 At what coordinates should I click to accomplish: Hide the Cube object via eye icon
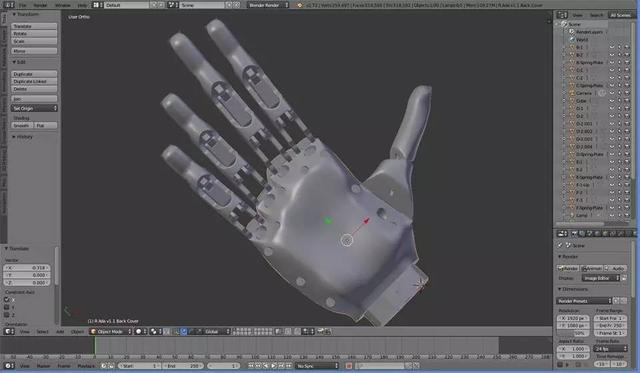coord(612,101)
